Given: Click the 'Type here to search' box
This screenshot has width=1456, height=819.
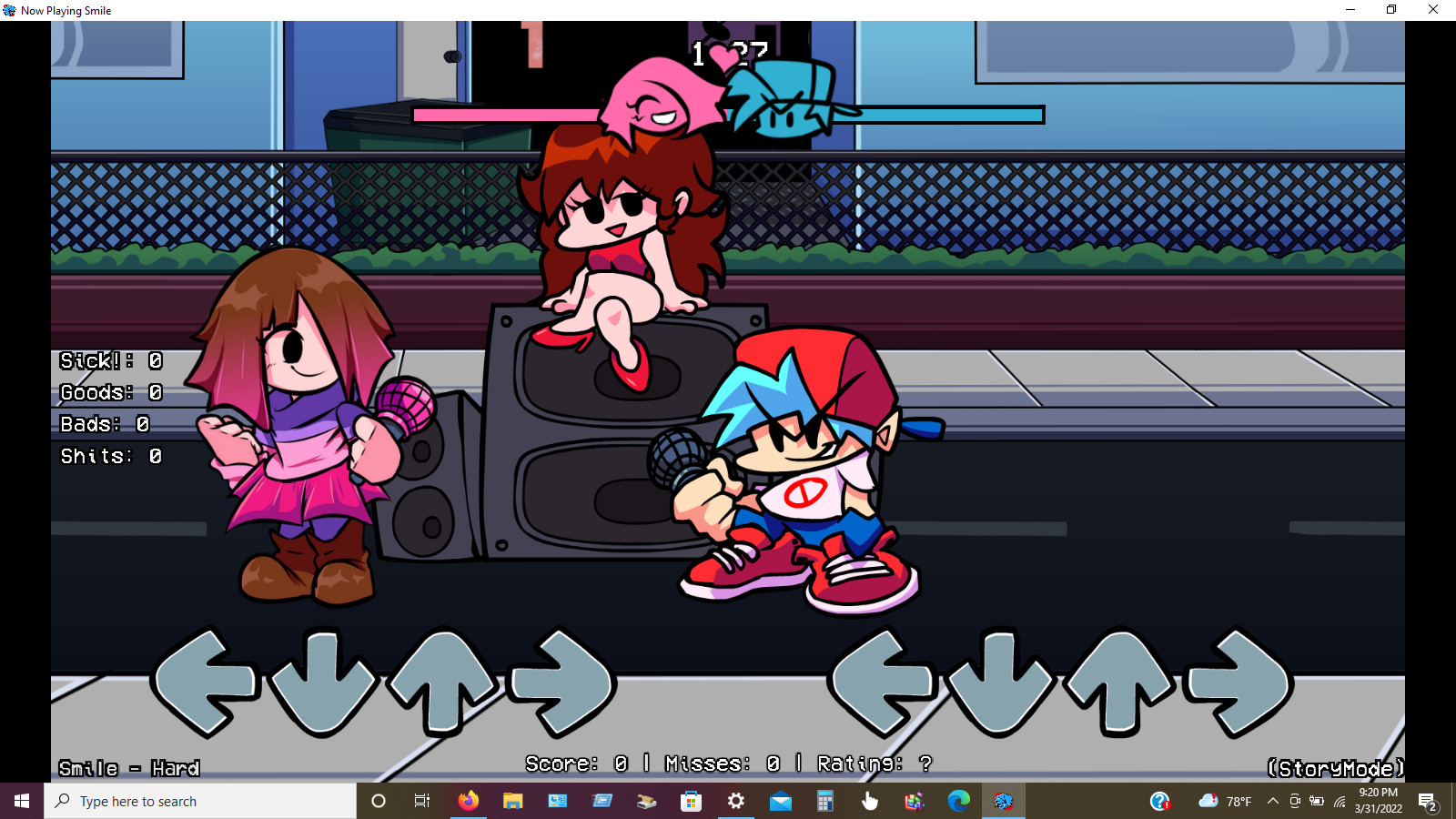Looking at the screenshot, I should [x=200, y=801].
